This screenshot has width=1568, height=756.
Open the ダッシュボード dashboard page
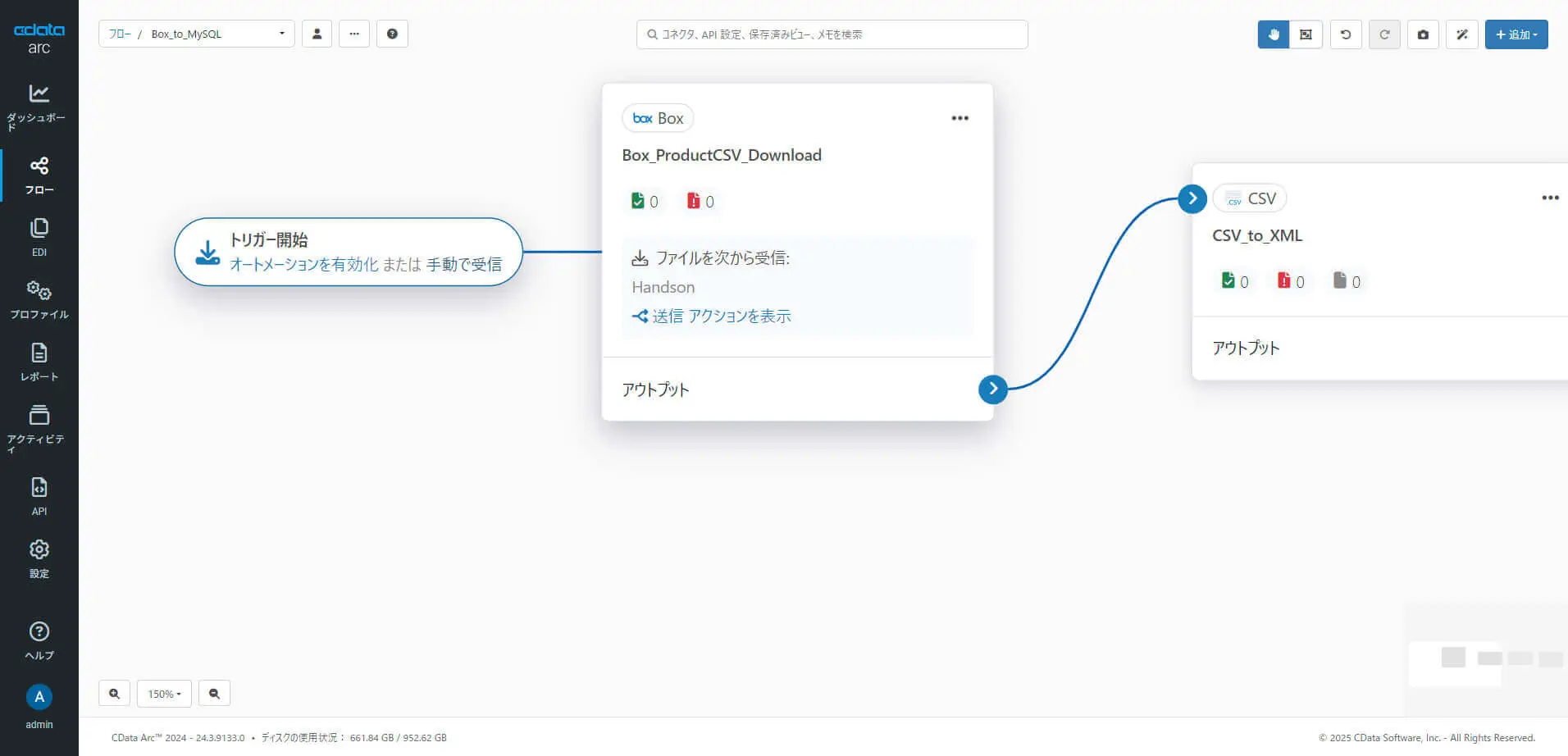(x=39, y=107)
